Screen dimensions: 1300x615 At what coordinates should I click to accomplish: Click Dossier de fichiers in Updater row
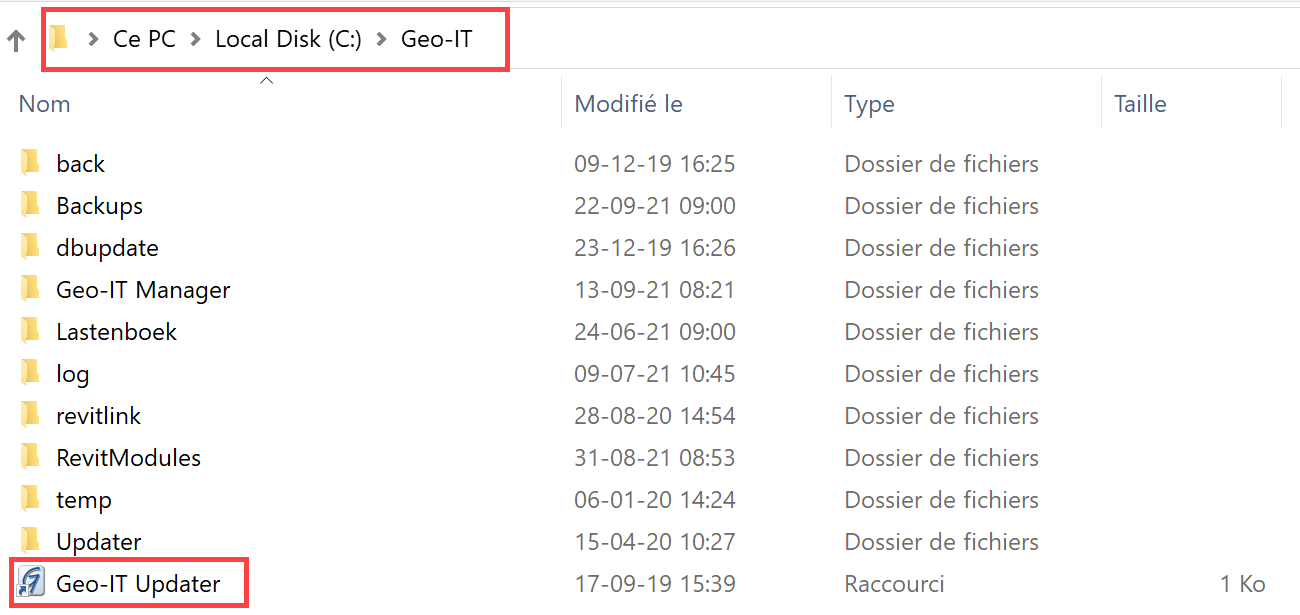tap(941, 542)
